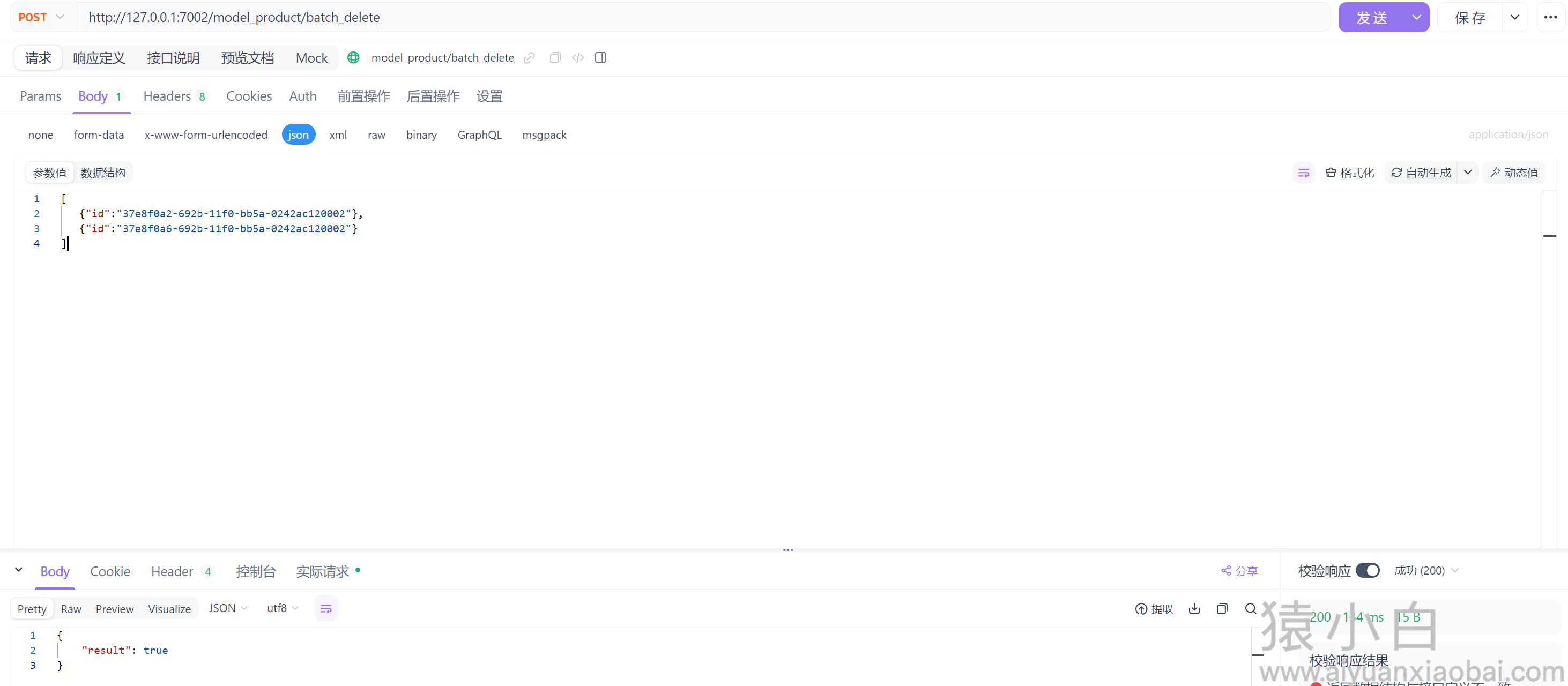
Task: Expand the 发送 button dropdown arrow
Action: pos(1416,17)
